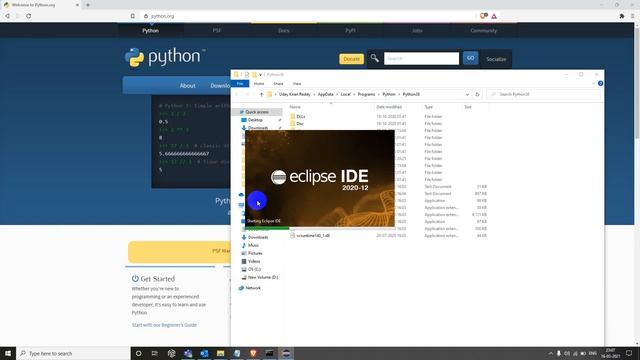The width and height of the screenshot is (640, 360).
Task: Select the Doc folder
Action: 300,124
